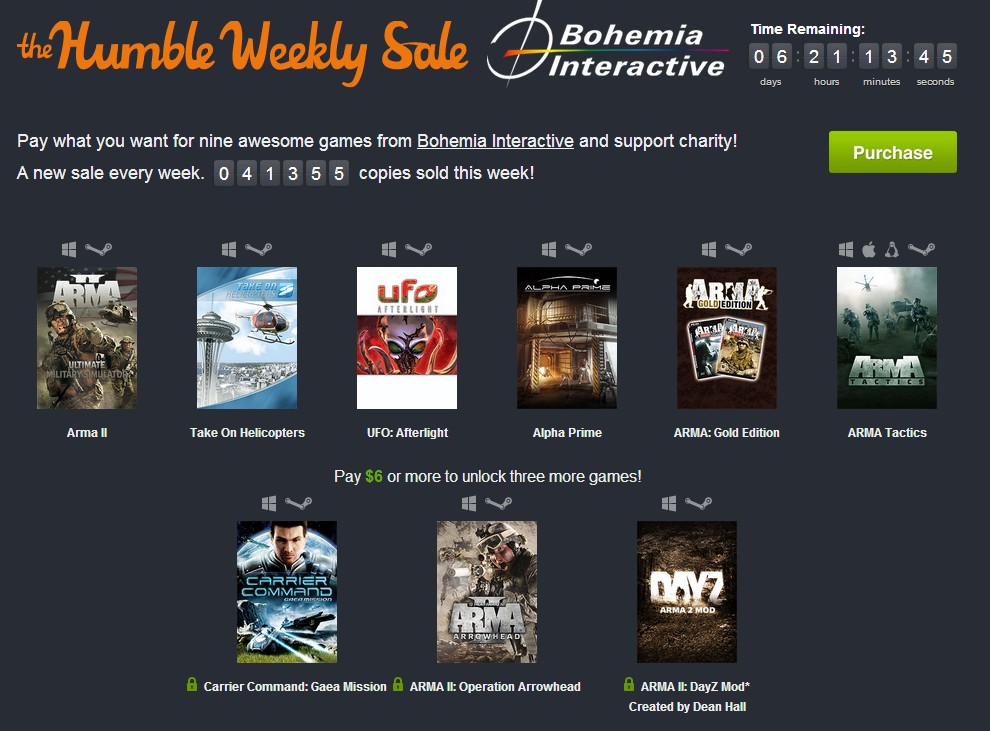
Task: Click the Apple icon above ARMA Tactics
Action: click(869, 249)
